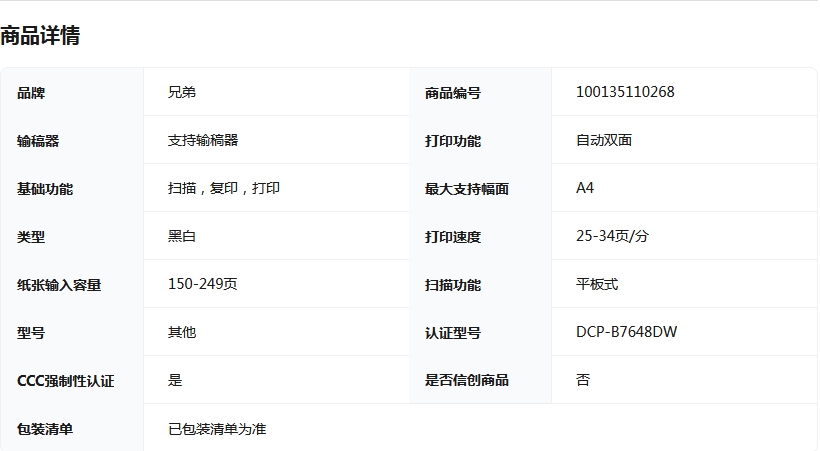This screenshot has width=820, height=451.
Task: Click the value 其他
Action: click(x=182, y=332)
